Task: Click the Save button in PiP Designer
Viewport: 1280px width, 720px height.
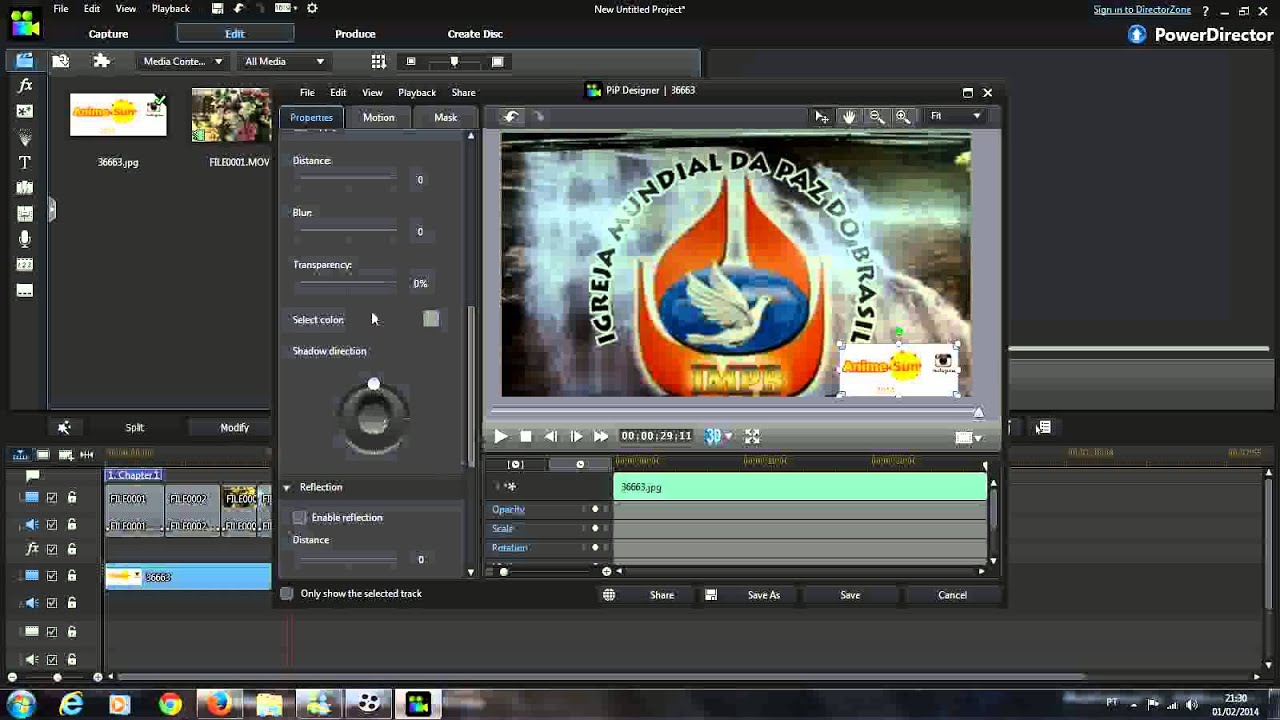Action: 850,595
